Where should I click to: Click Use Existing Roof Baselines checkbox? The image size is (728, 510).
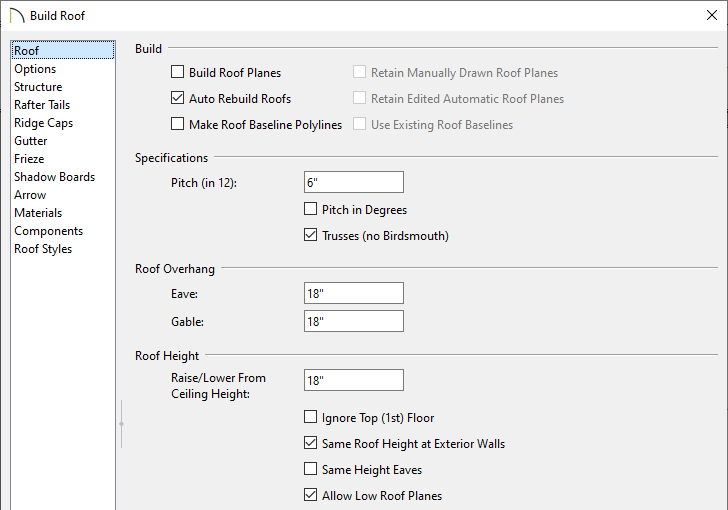coord(359,124)
